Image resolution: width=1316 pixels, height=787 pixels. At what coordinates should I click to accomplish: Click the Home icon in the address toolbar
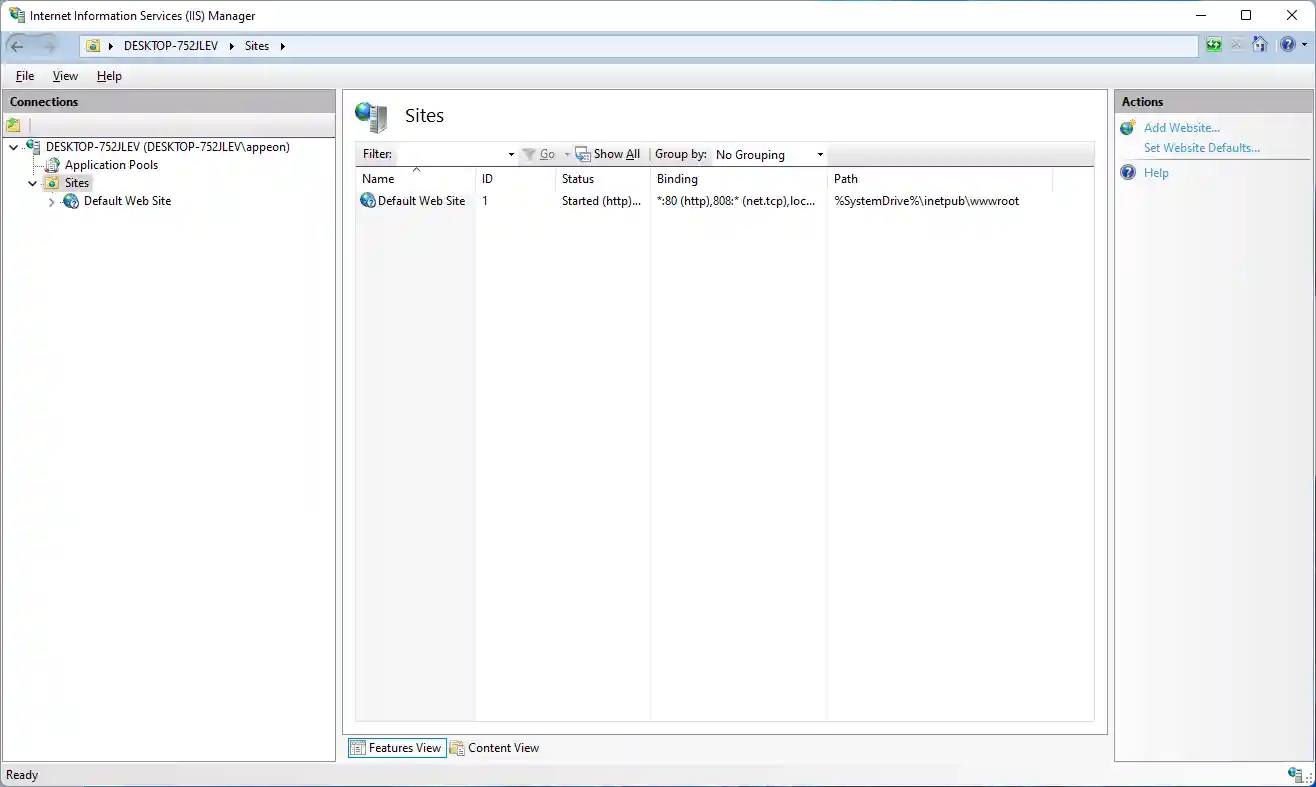pos(1260,45)
